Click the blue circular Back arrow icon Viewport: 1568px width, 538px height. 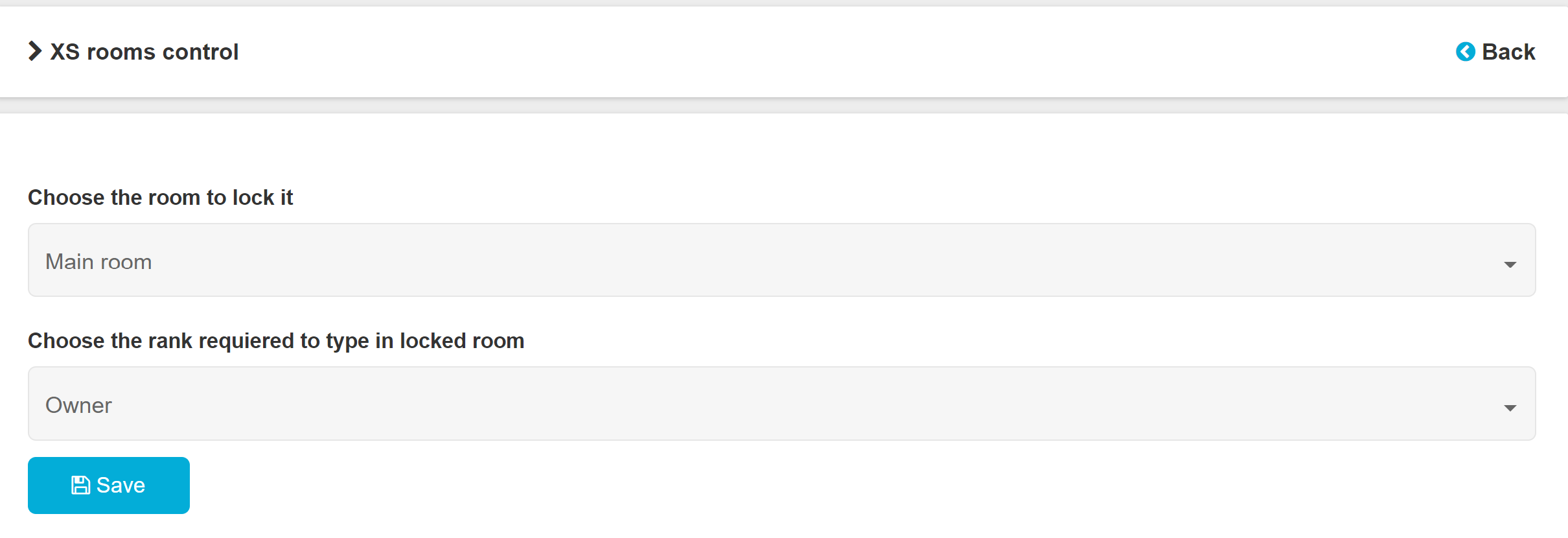1465,52
